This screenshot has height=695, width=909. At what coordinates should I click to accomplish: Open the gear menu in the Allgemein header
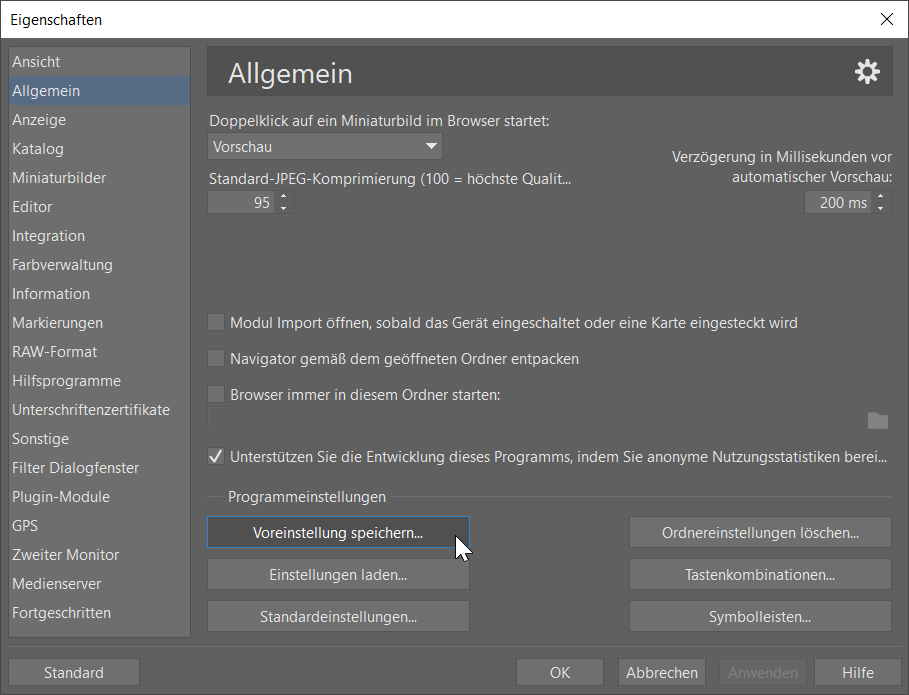866,70
